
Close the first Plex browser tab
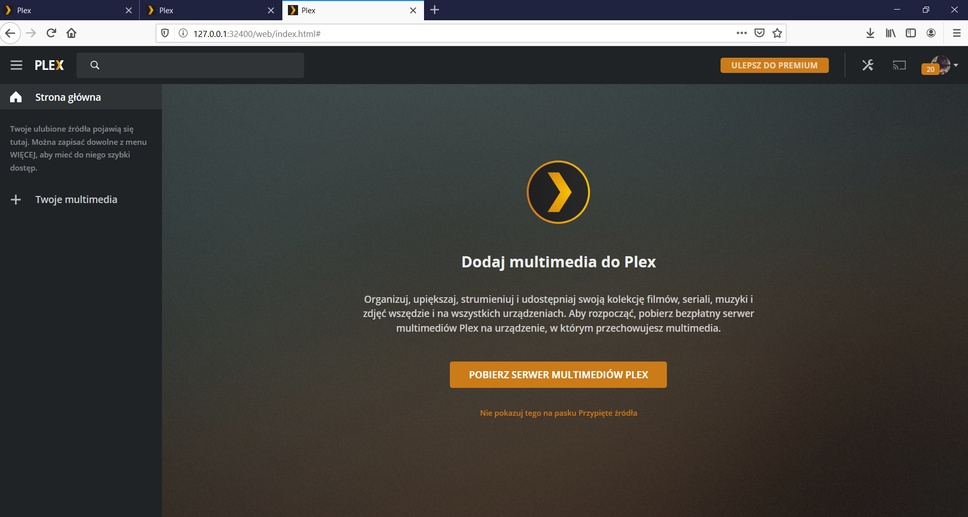128,11
